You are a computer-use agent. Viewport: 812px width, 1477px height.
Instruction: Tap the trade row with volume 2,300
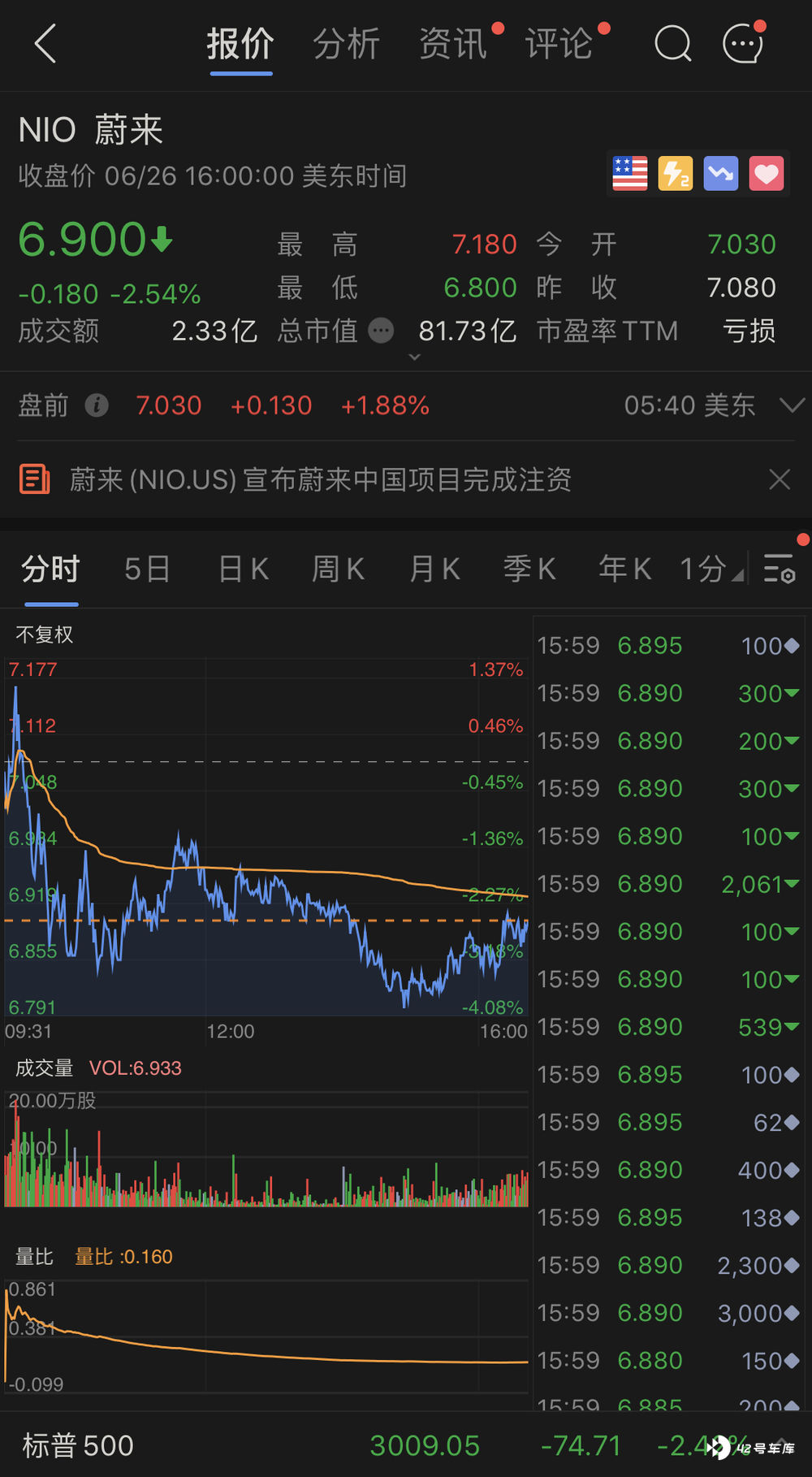point(669,1265)
